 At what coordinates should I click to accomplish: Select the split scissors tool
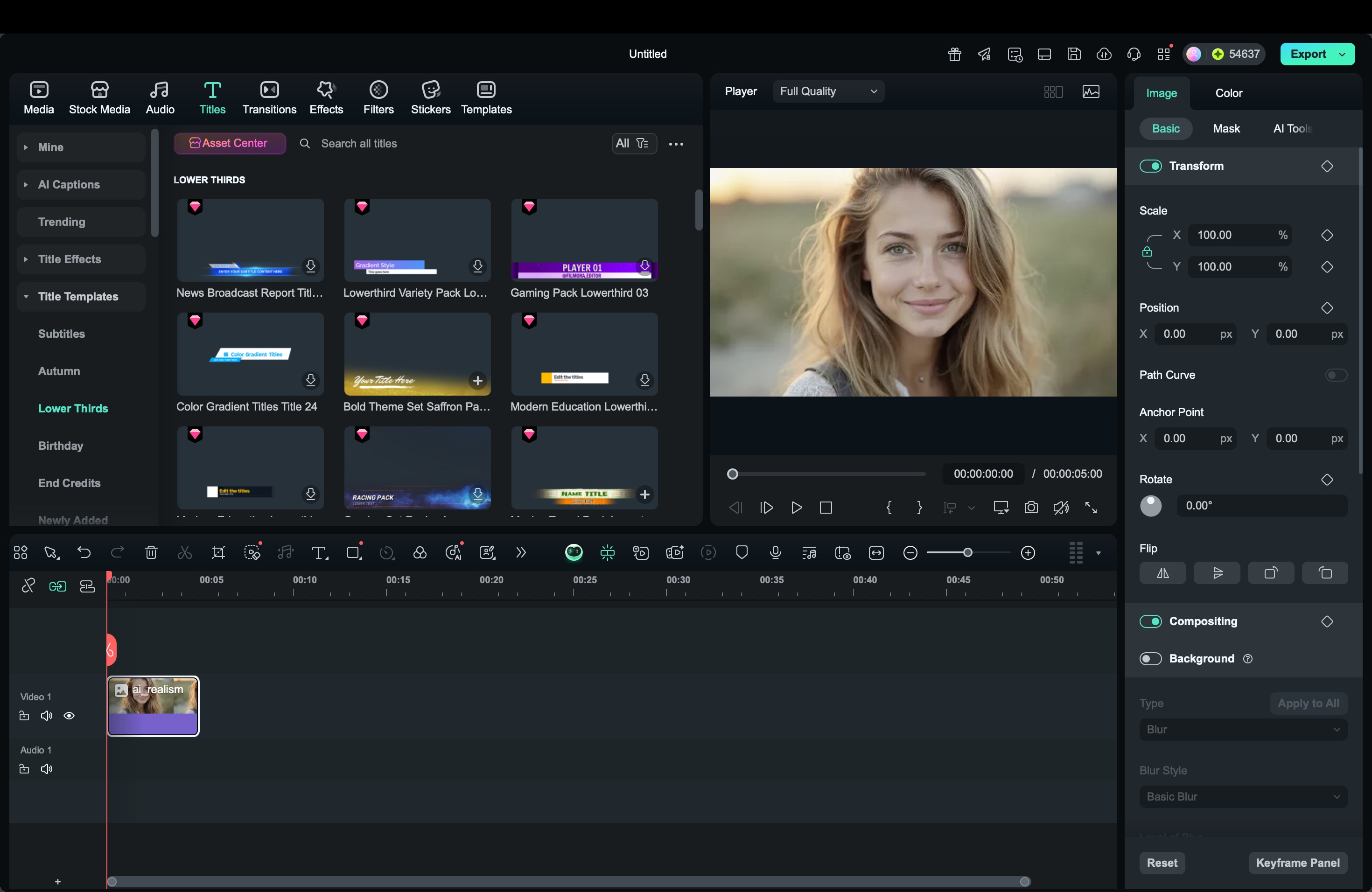(184, 553)
